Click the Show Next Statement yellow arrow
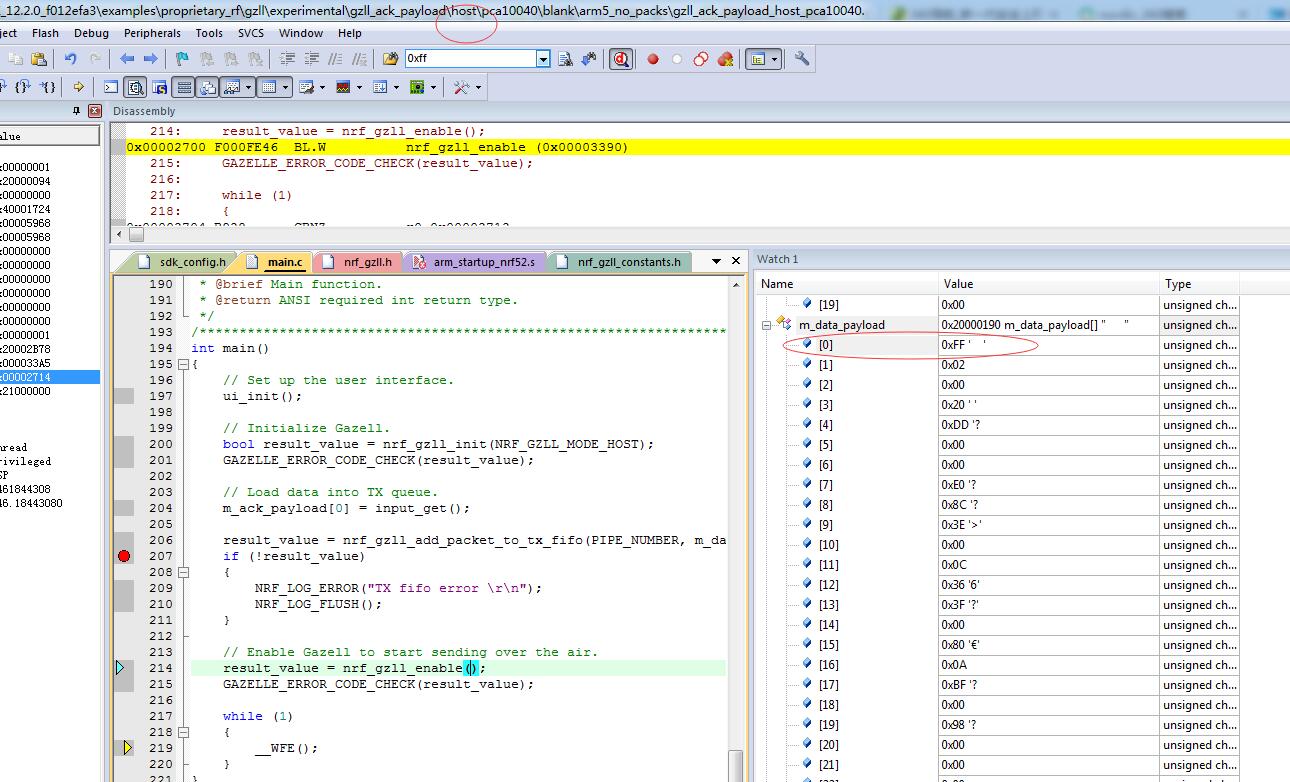The width and height of the screenshot is (1290, 782). [x=78, y=87]
